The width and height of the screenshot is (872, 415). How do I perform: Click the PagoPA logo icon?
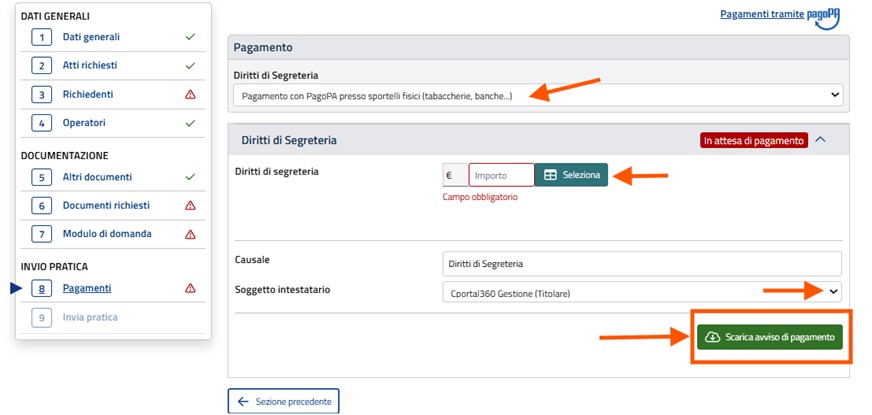[x=824, y=16]
